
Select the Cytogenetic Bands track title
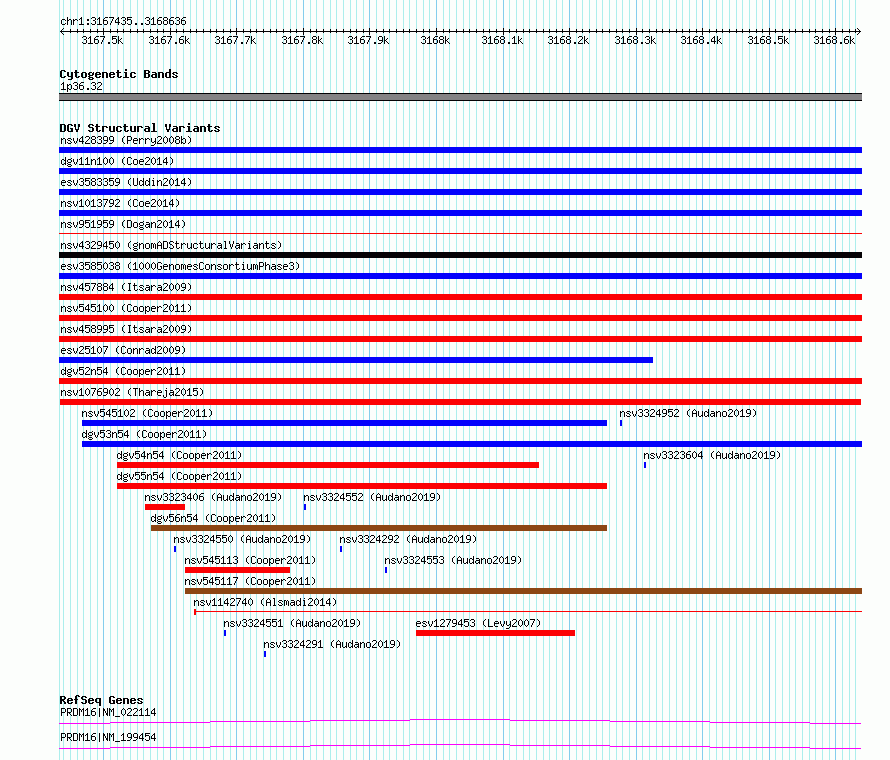click(119, 74)
